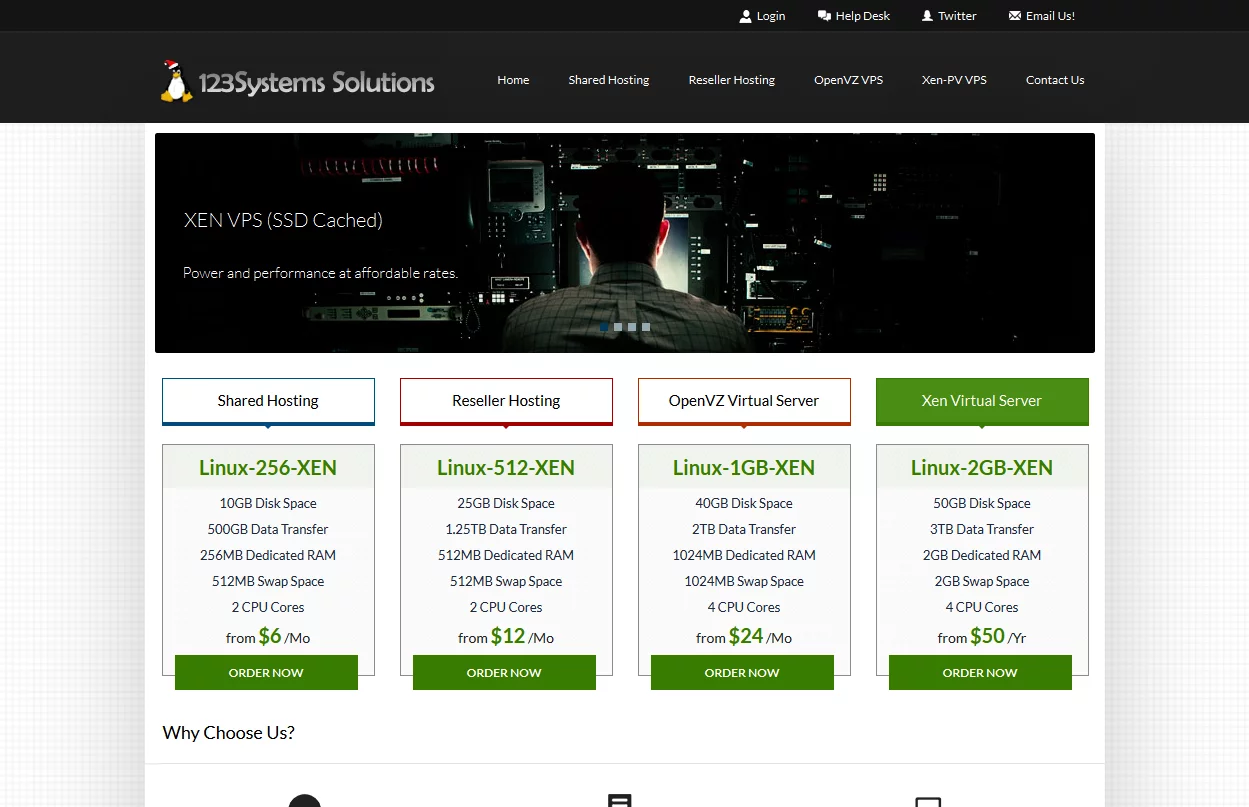Click the '500GB Data Transfer' line
1249x807 pixels.
(x=268, y=529)
